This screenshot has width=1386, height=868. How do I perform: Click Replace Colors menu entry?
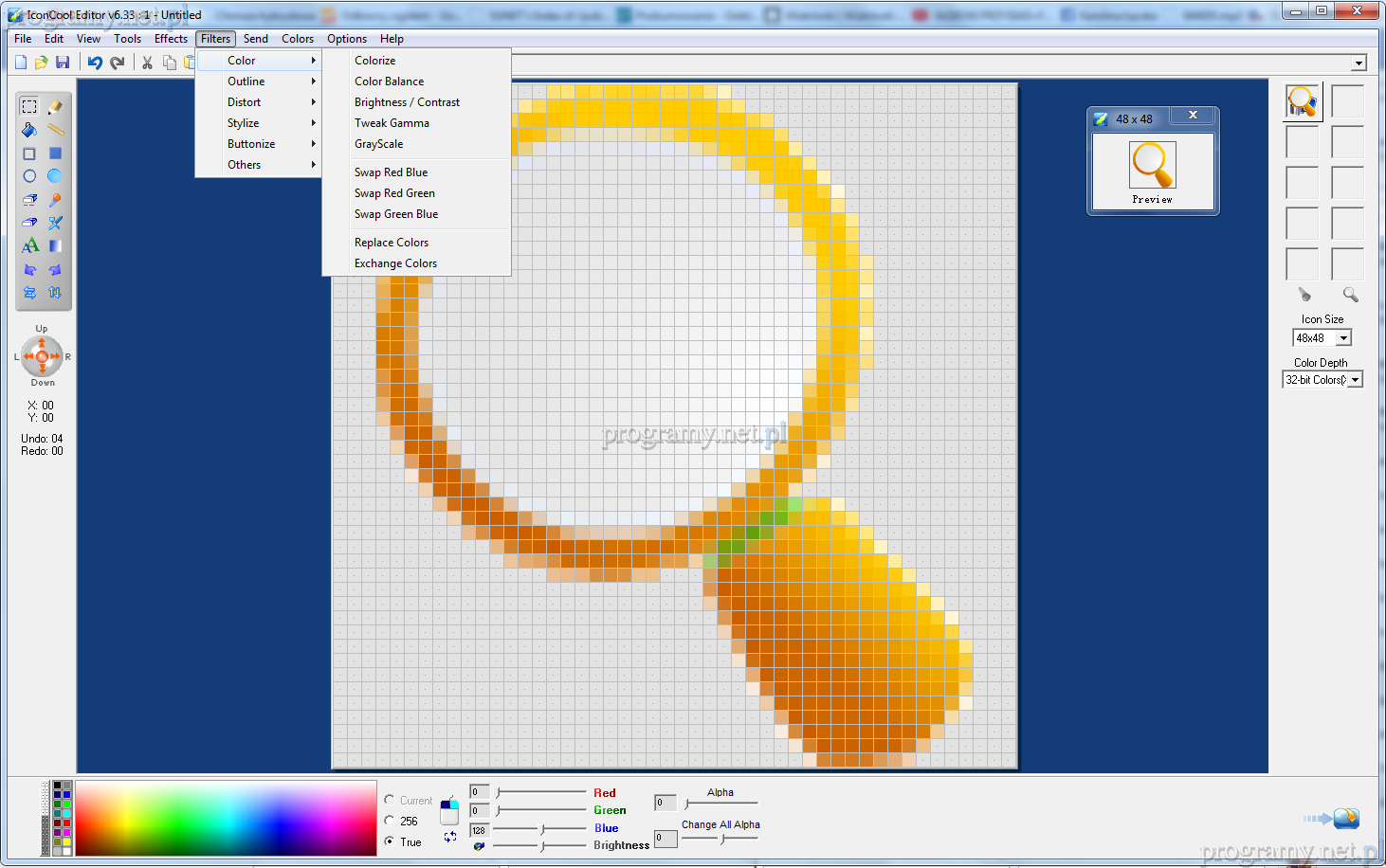(391, 243)
